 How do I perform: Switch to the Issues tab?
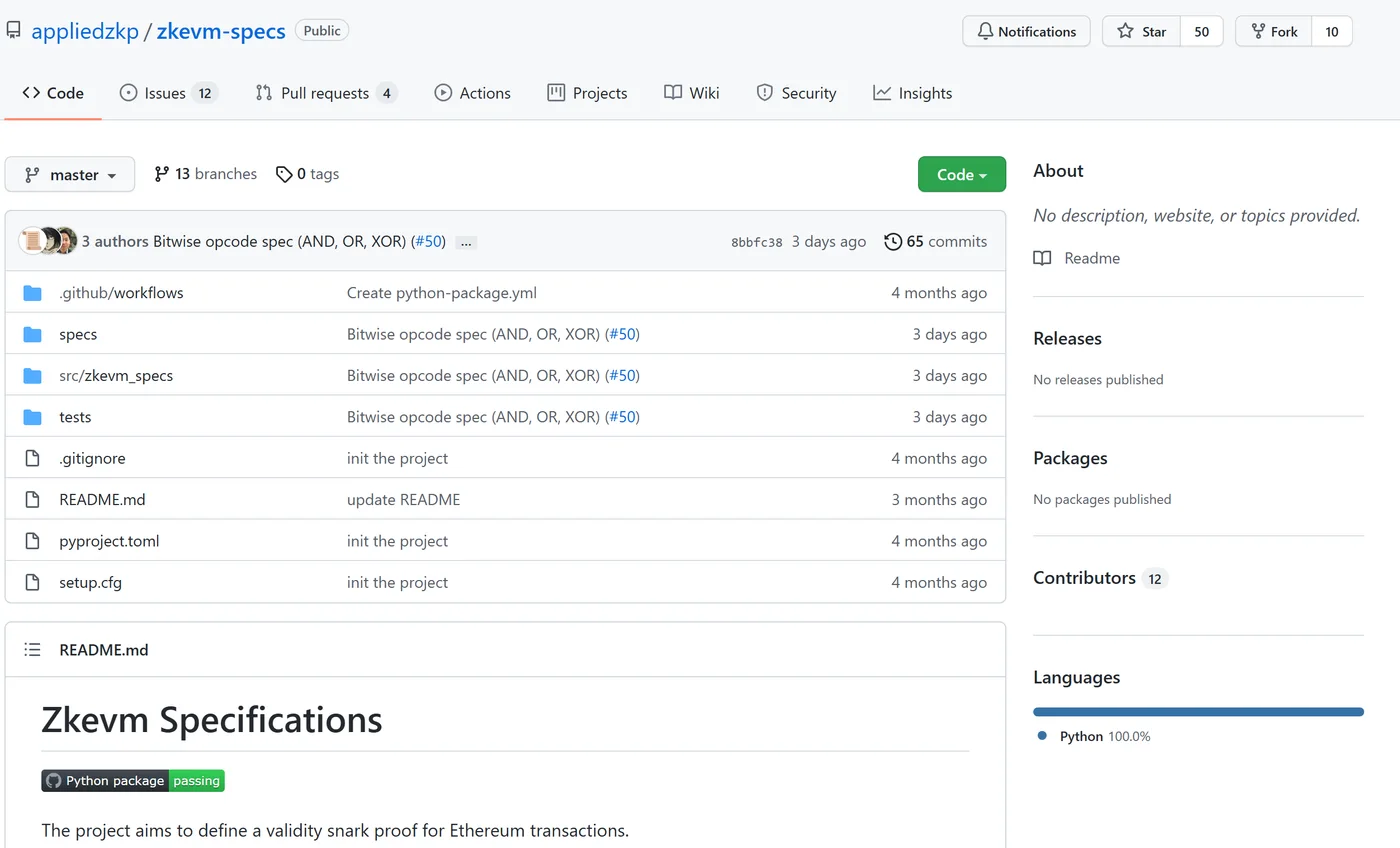tap(168, 93)
